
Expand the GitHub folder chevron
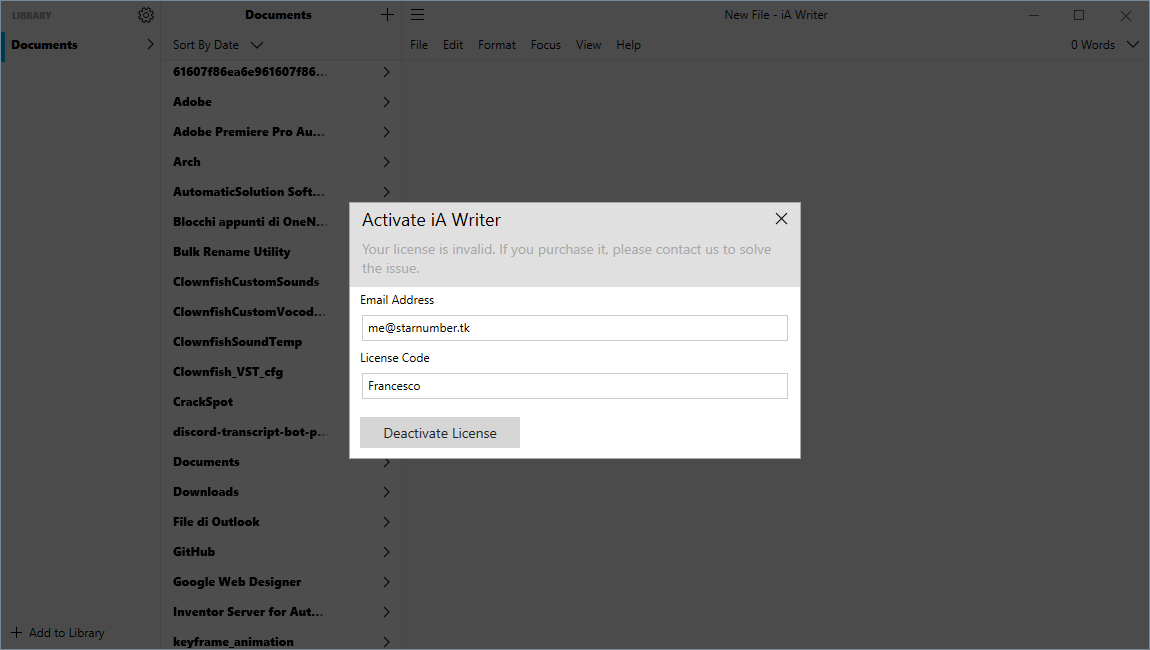(387, 552)
